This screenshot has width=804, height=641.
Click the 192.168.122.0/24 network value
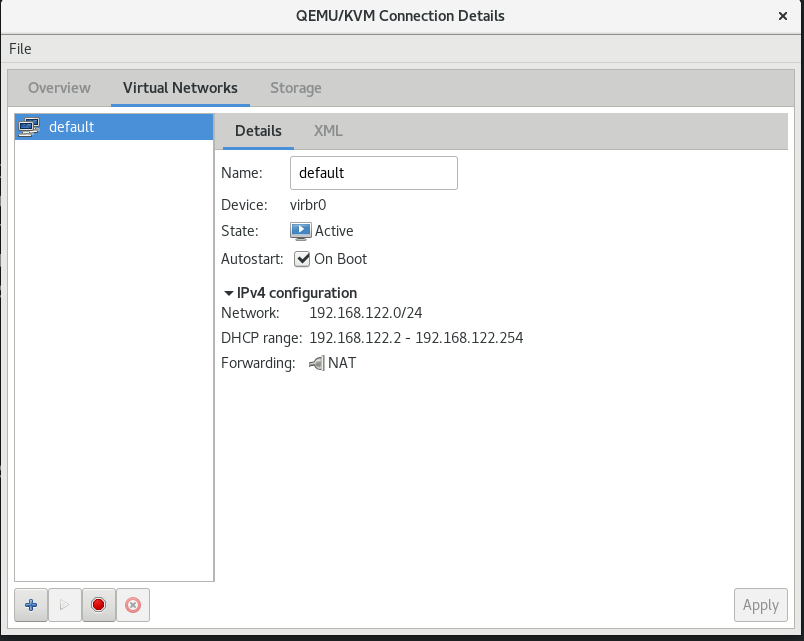pos(366,313)
